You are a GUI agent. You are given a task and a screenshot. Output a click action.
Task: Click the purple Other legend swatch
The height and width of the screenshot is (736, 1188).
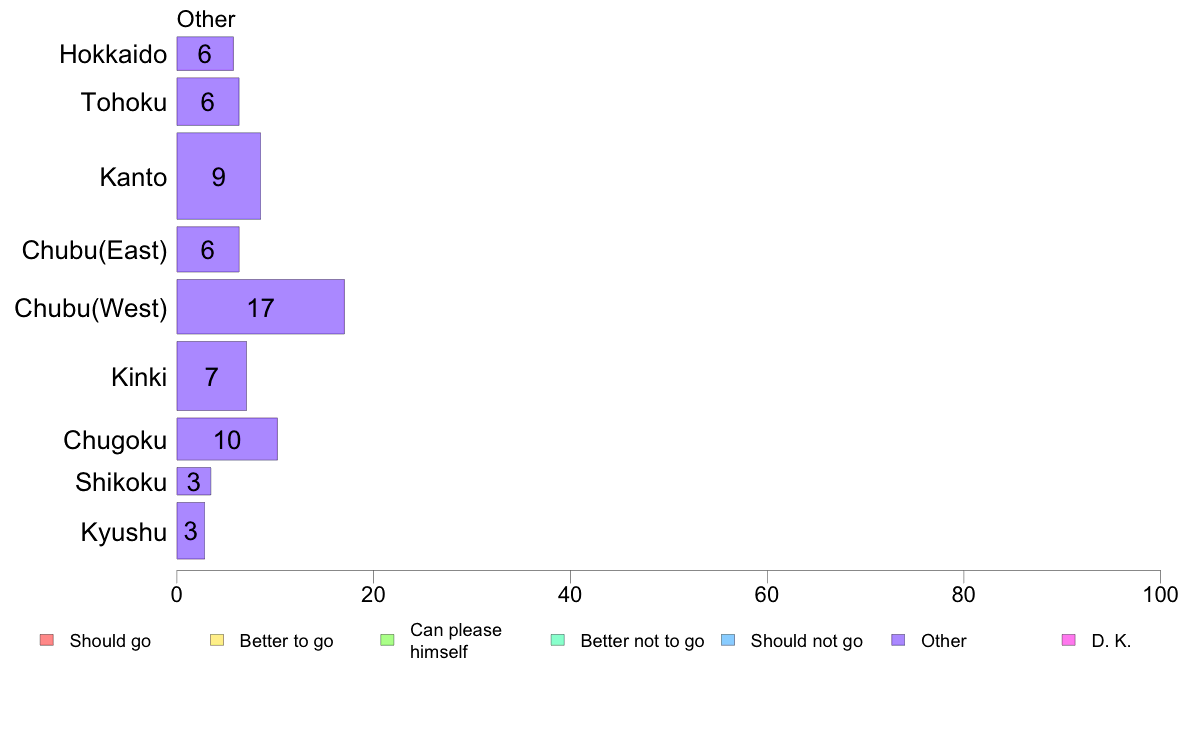click(899, 640)
